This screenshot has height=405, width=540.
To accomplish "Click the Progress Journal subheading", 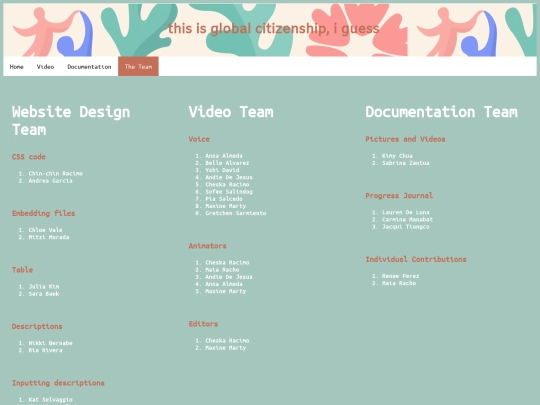I will pos(399,195).
